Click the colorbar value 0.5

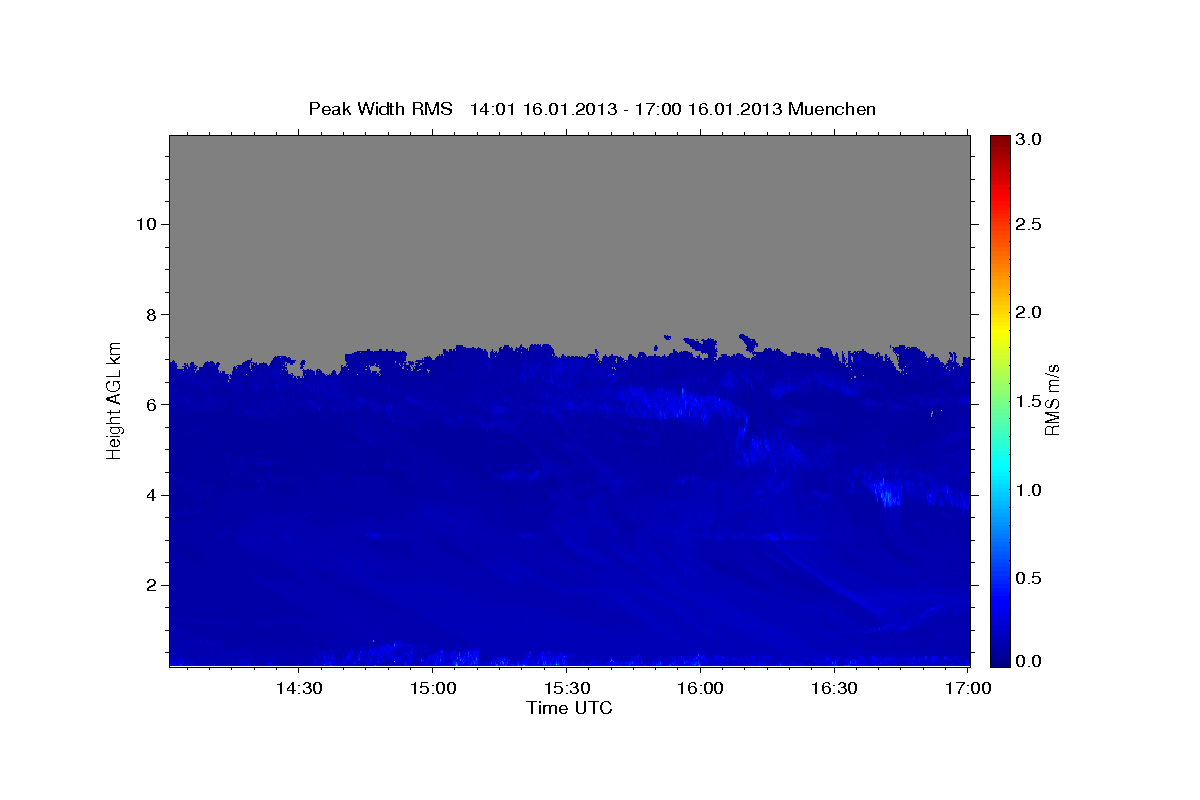pyautogui.click(x=1029, y=578)
